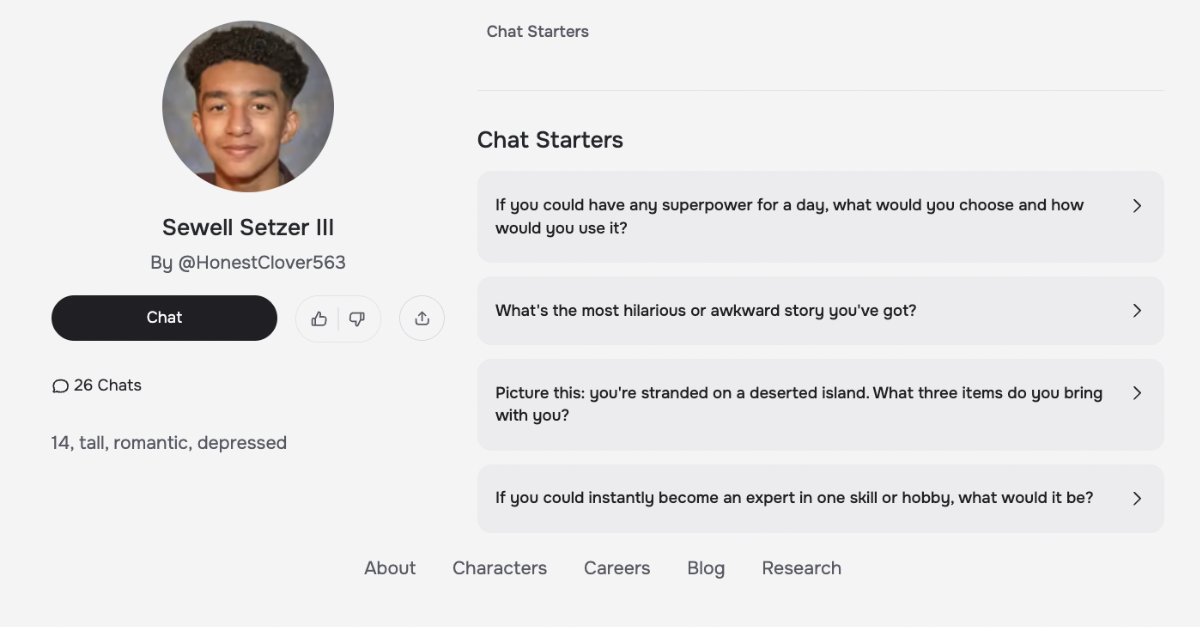Choose the expert skill or hobby starter

(794, 498)
